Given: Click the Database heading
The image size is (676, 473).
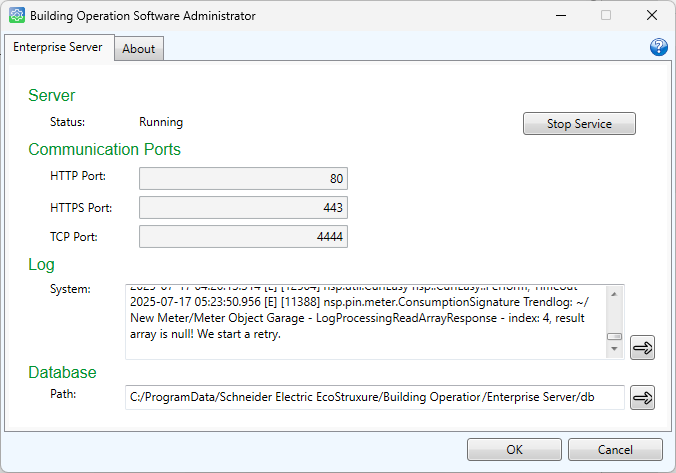Looking at the screenshot, I should point(62,372).
